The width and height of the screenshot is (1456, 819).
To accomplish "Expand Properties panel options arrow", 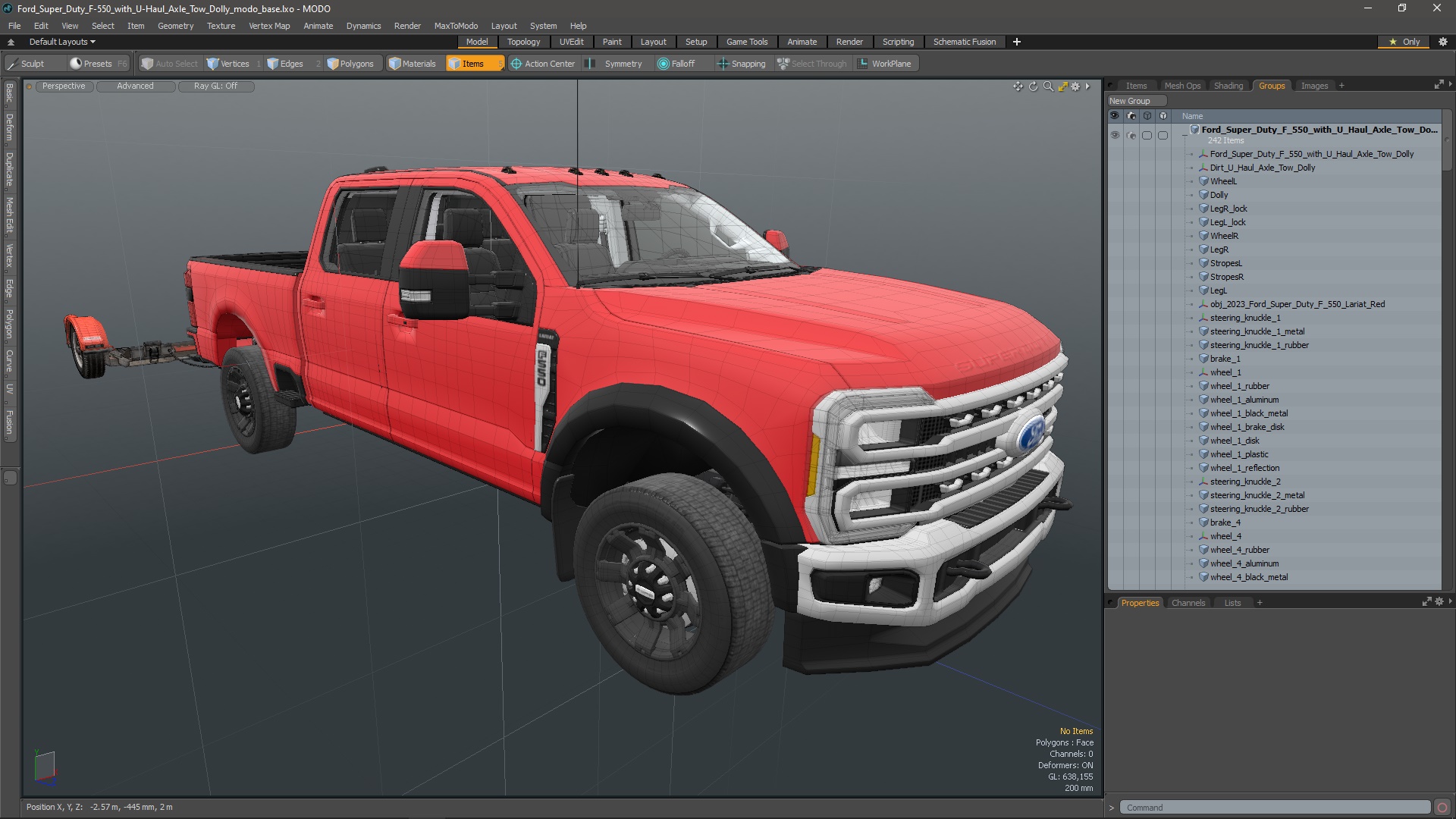I will coord(1450,602).
